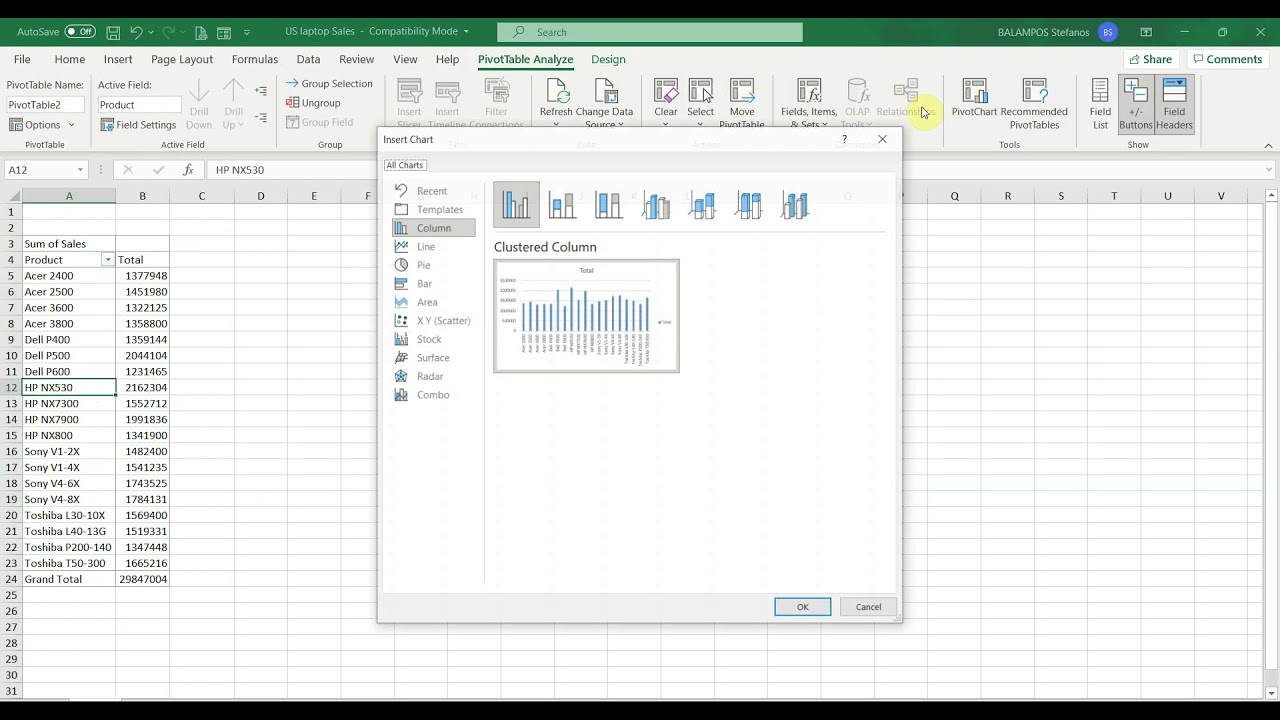Click the PivotTable Name input field
This screenshot has height=720, width=1280.
46,104
